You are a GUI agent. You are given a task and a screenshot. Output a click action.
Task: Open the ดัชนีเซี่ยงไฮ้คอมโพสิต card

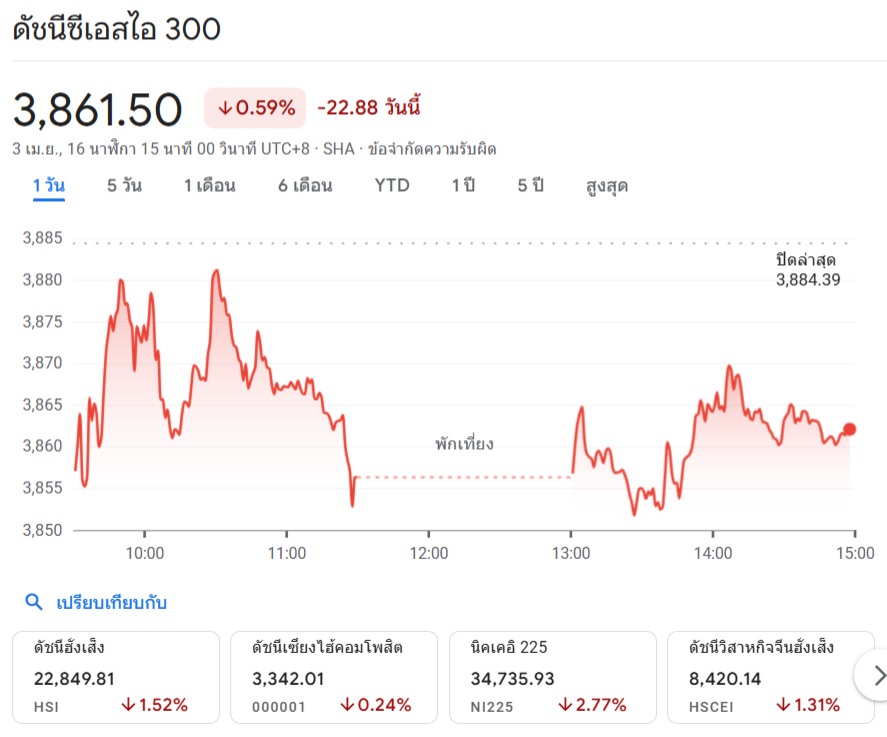[334, 677]
